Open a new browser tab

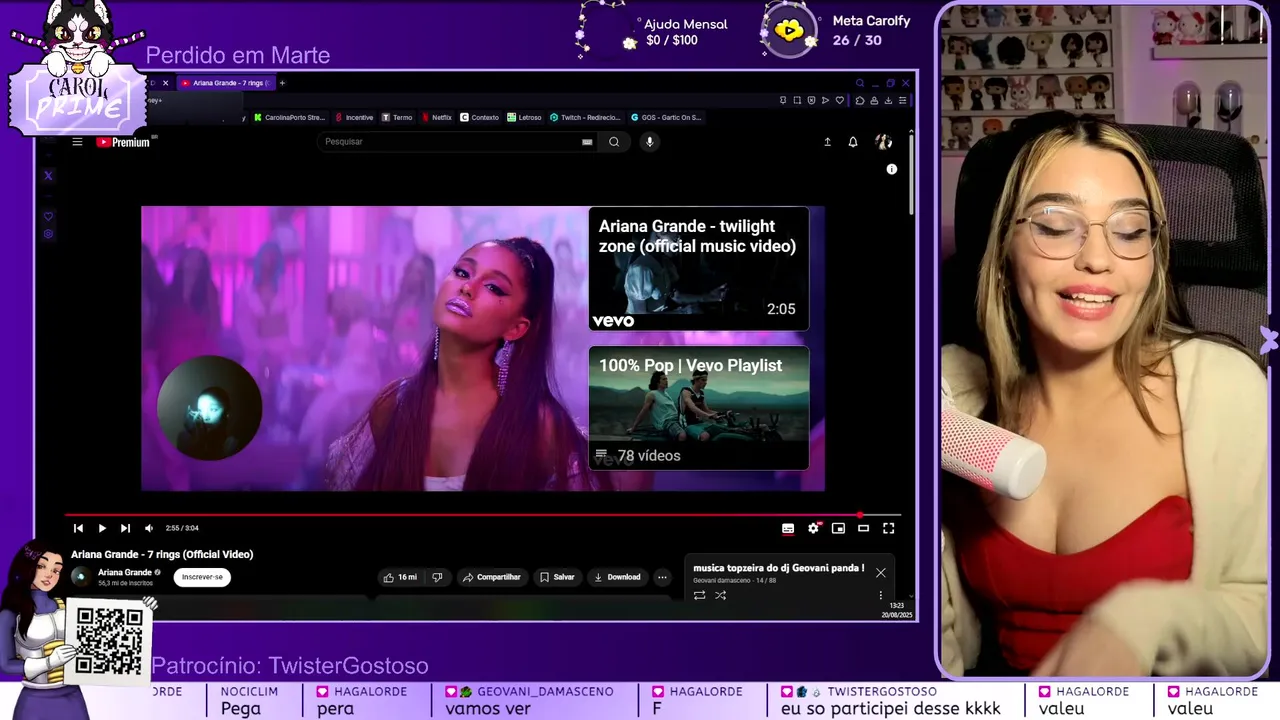coord(282,83)
